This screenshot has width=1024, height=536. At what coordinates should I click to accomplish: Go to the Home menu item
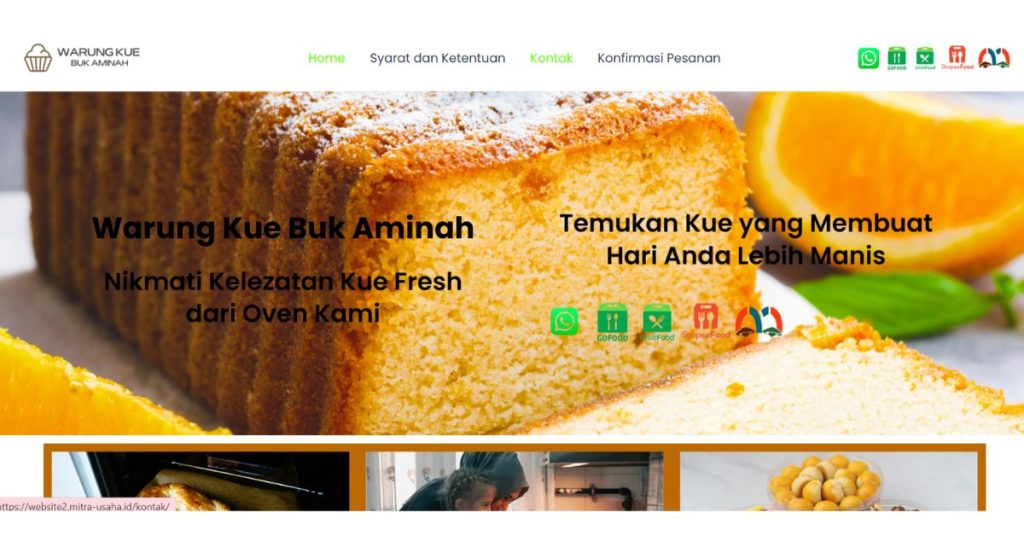pos(327,58)
